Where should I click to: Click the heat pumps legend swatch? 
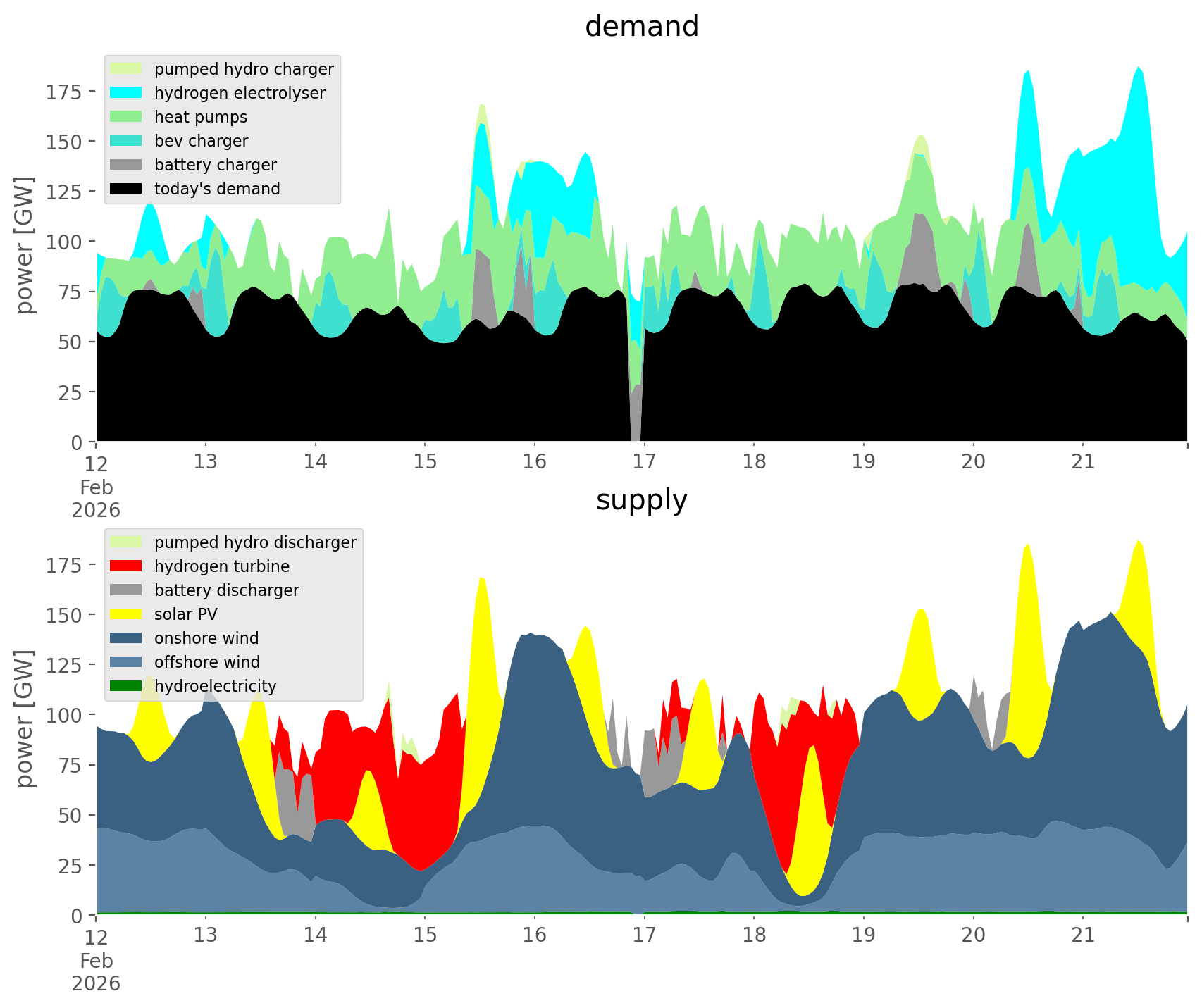(x=126, y=117)
